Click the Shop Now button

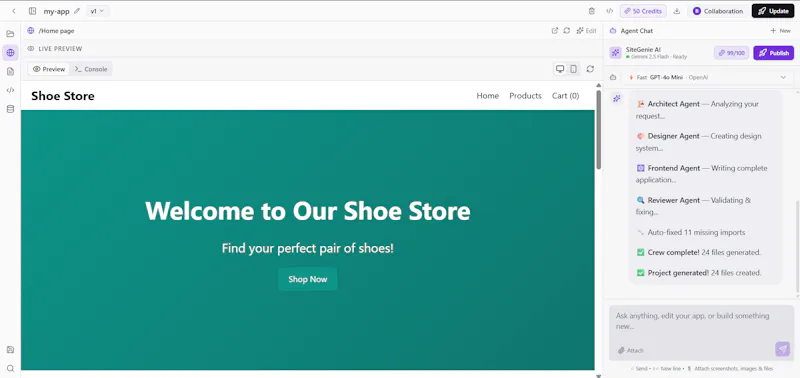308,279
